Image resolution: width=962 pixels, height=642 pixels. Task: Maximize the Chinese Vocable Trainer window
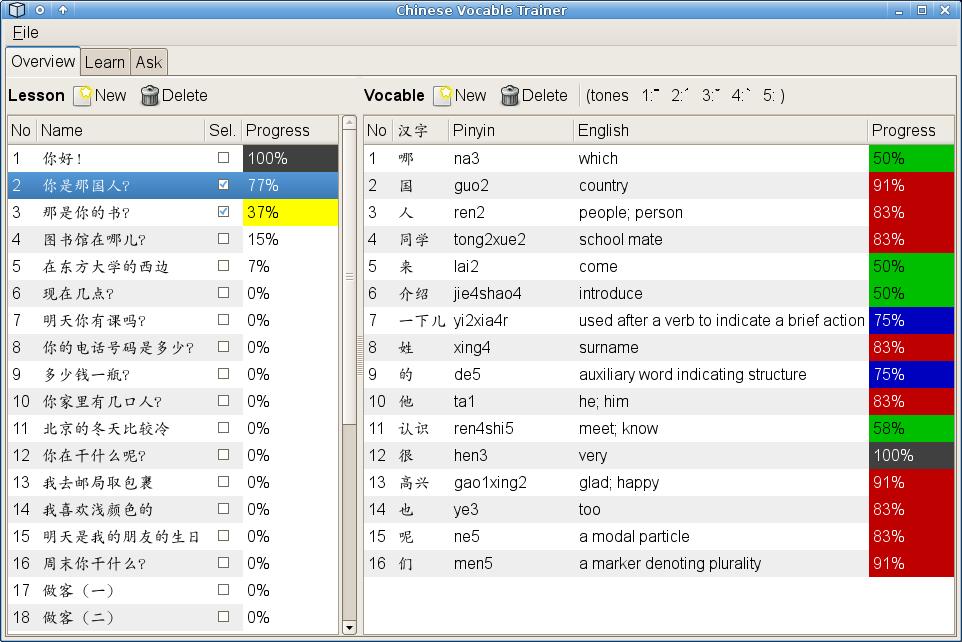pos(922,10)
